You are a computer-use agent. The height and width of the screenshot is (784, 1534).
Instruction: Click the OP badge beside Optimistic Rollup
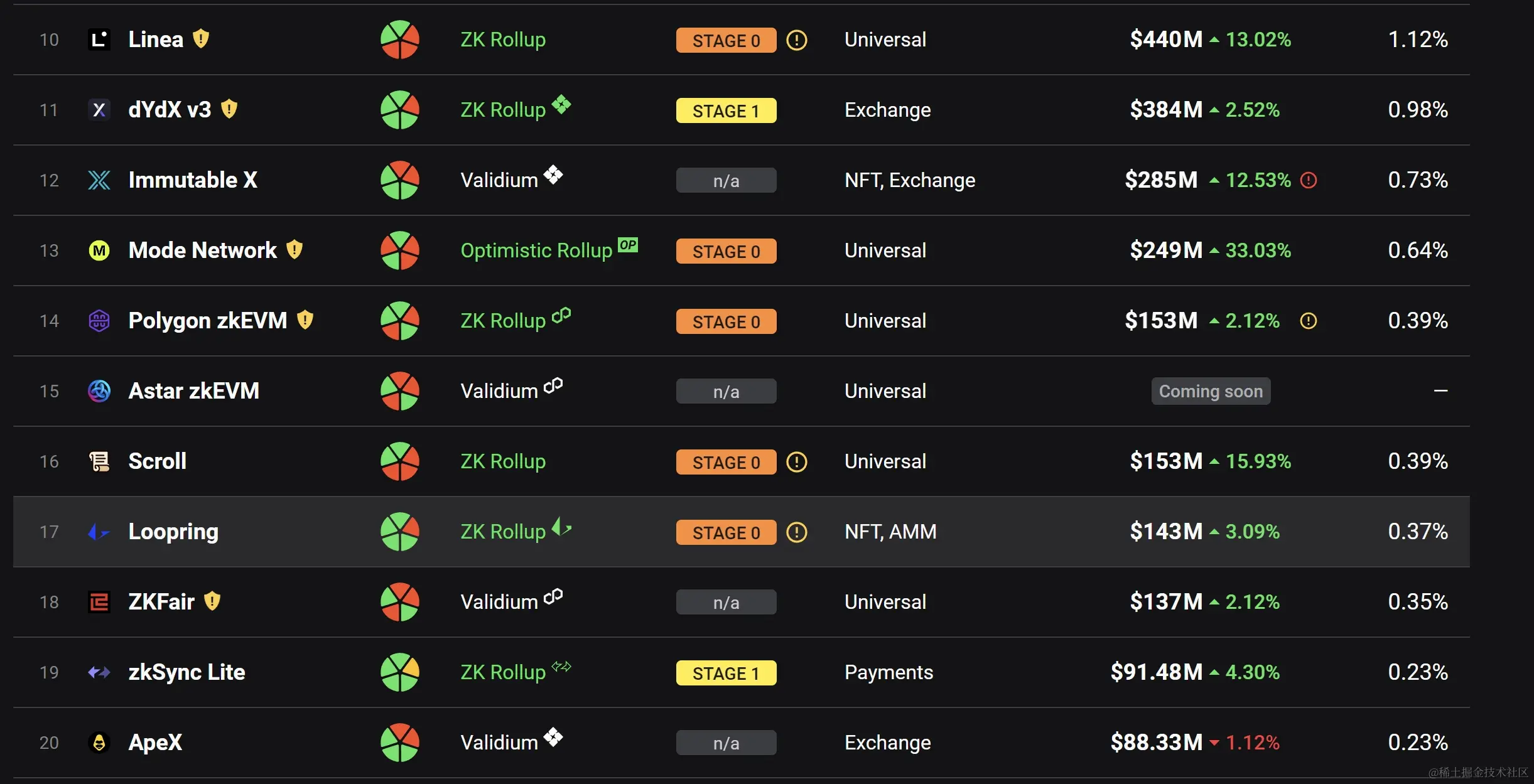628,245
